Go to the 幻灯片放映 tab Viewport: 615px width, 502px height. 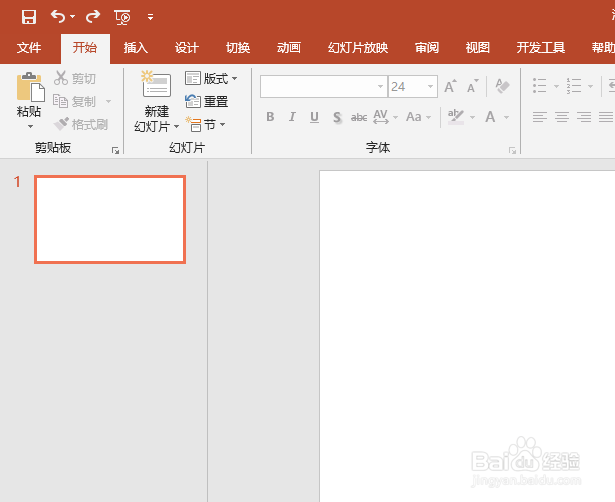(358, 47)
